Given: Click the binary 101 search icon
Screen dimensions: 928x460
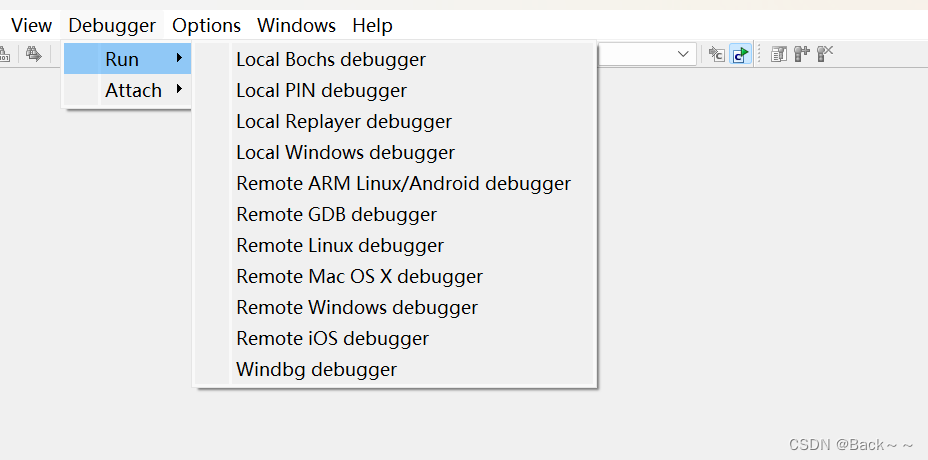Looking at the screenshot, I should point(4,54).
